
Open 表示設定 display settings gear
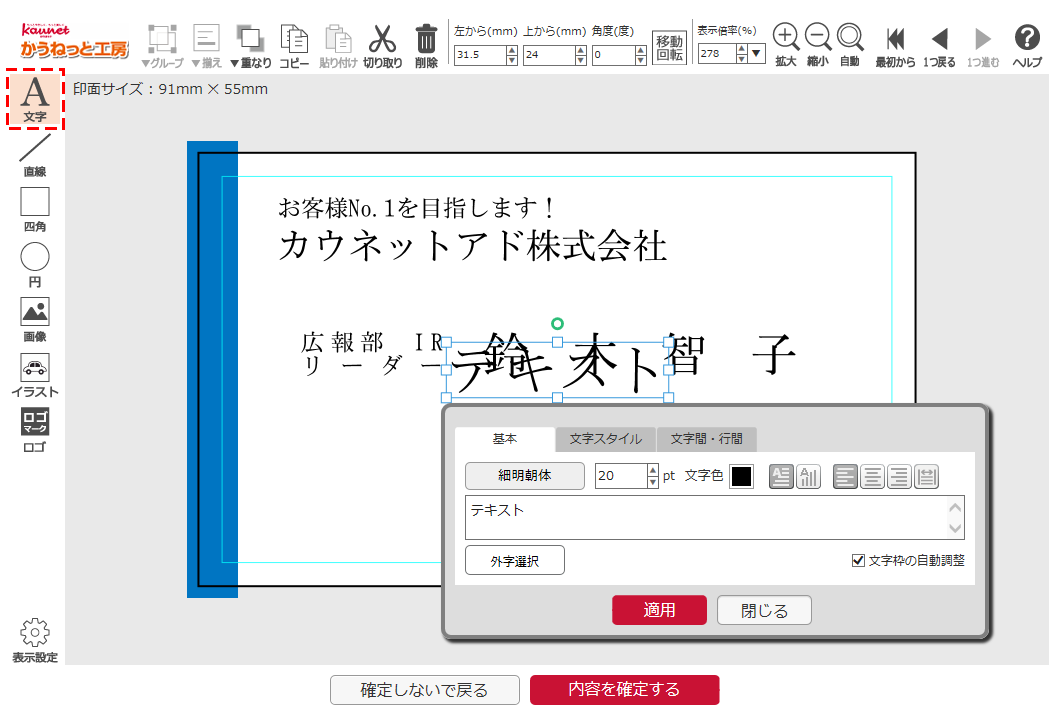[x=35, y=640]
